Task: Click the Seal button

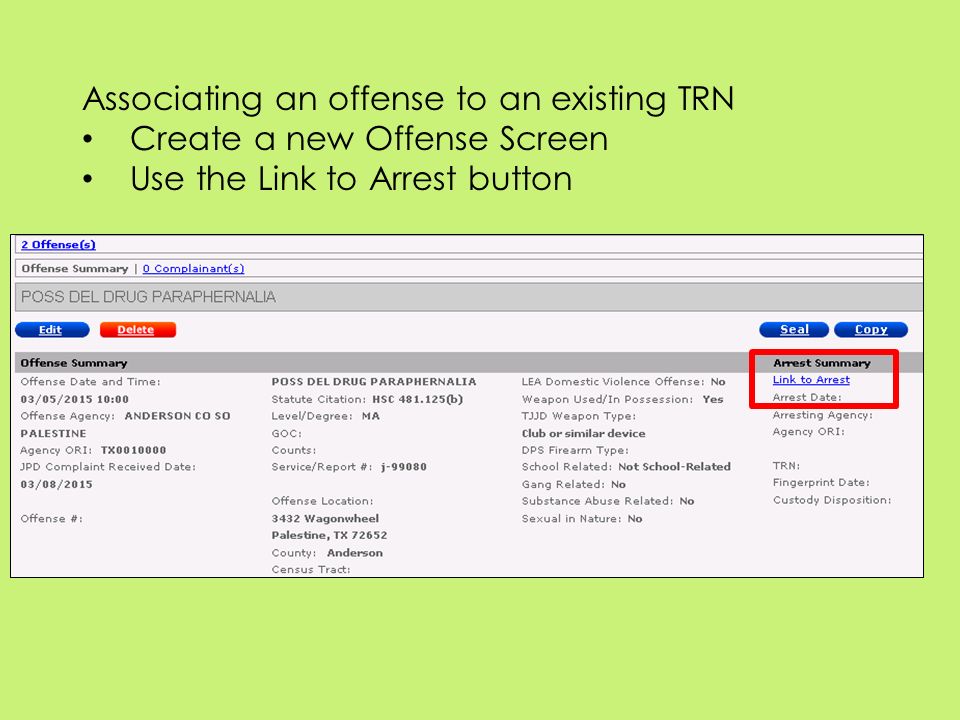Action: point(794,330)
